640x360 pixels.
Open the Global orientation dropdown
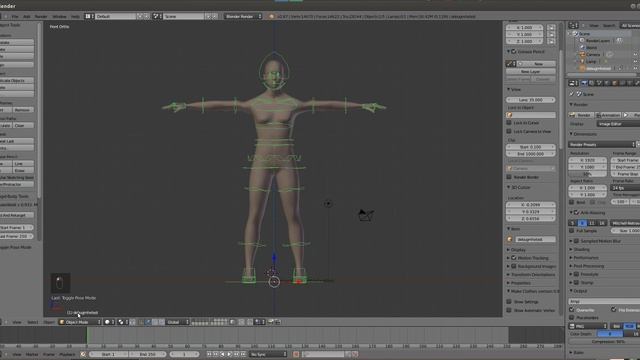pyautogui.click(x=177, y=322)
